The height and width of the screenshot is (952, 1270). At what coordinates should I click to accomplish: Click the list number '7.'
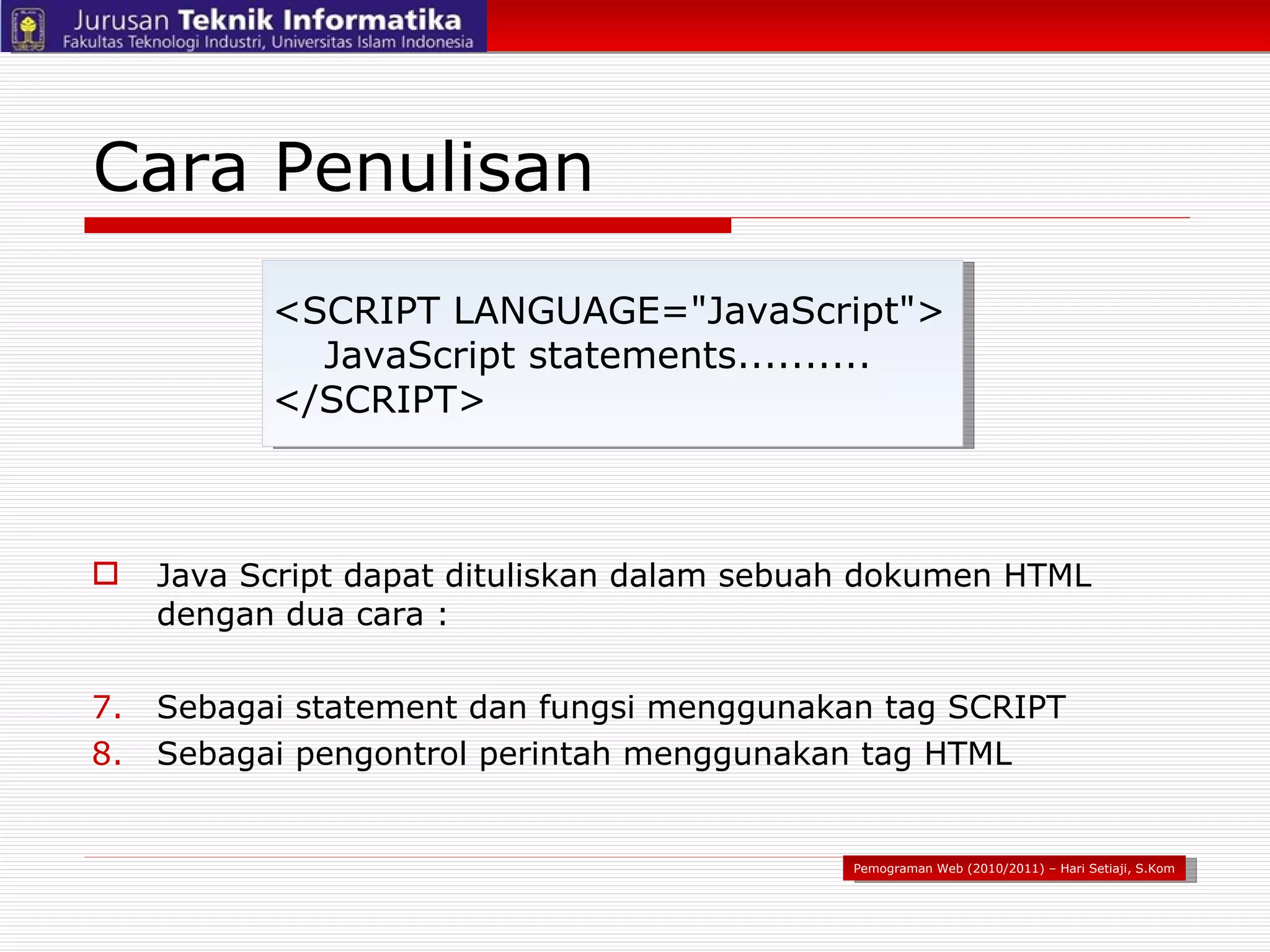pyautogui.click(x=107, y=707)
